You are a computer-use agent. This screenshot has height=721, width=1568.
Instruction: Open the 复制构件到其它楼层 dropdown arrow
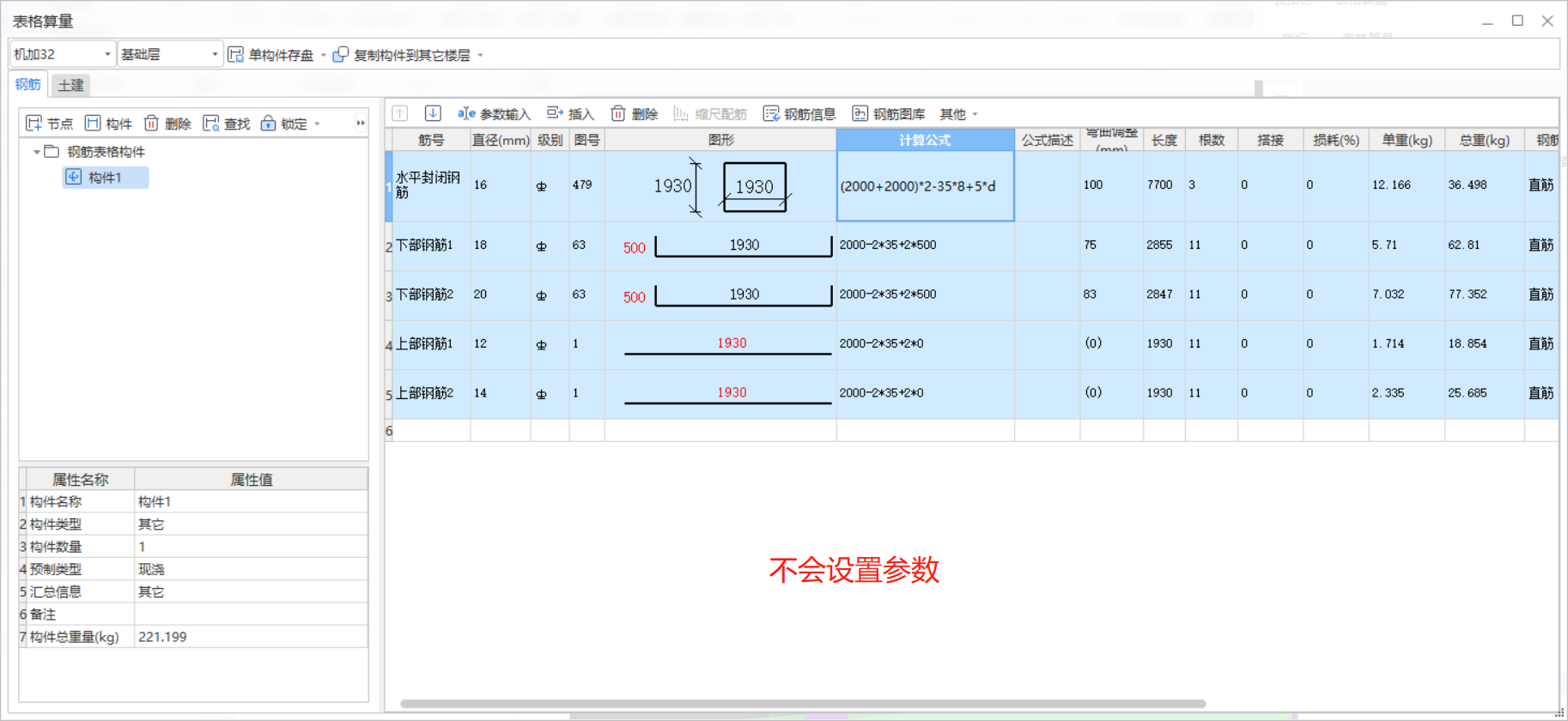point(480,55)
